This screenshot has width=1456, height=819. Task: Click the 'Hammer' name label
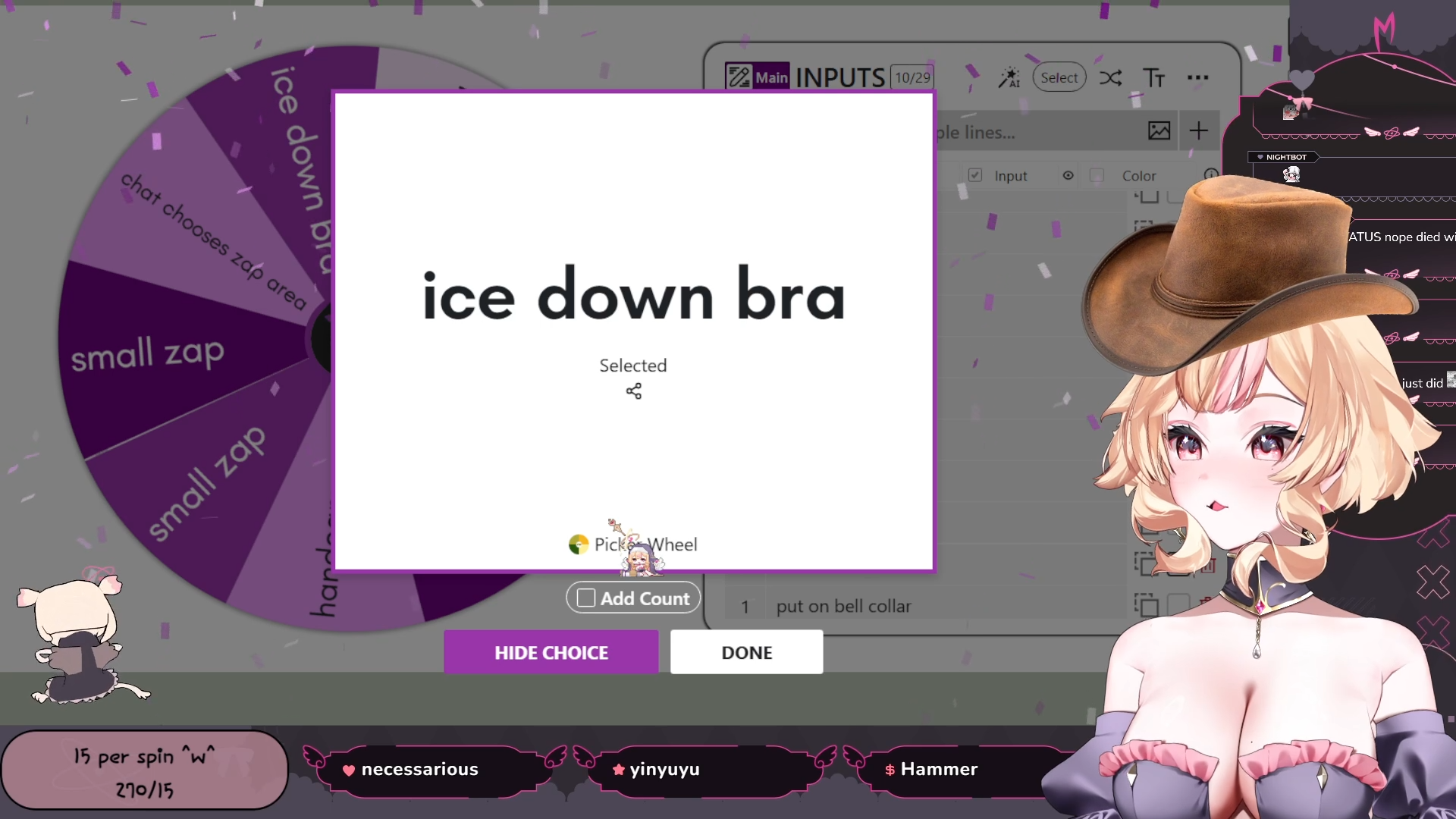[x=939, y=769]
